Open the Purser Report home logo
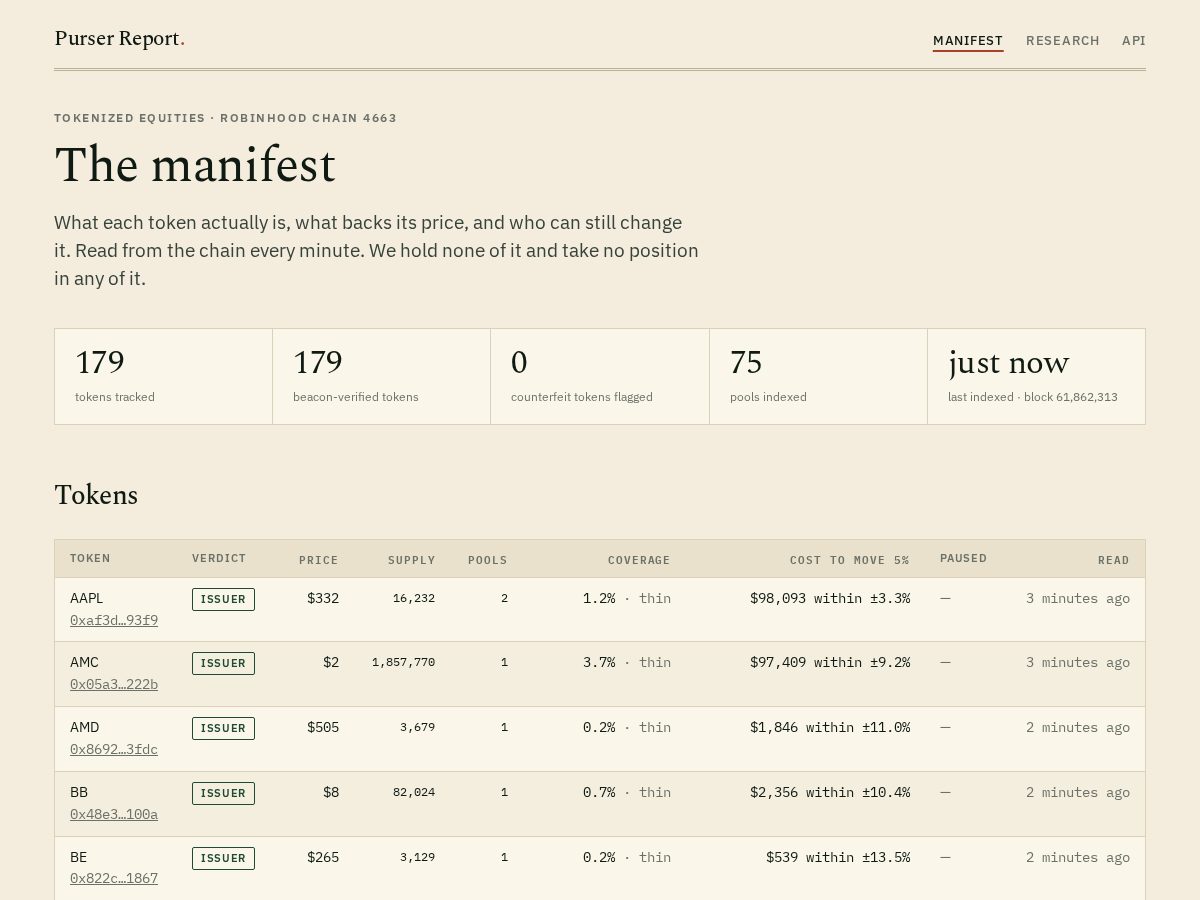This screenshot has width=1200, height=900. coord(119,39)
